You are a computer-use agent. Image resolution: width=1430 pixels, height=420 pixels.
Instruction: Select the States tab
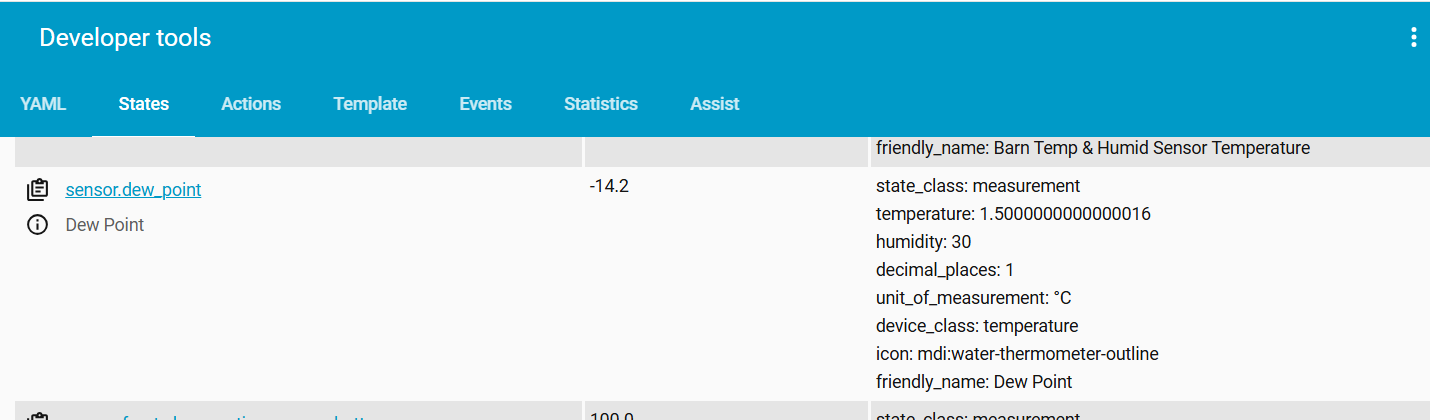(x=143, y=104)
